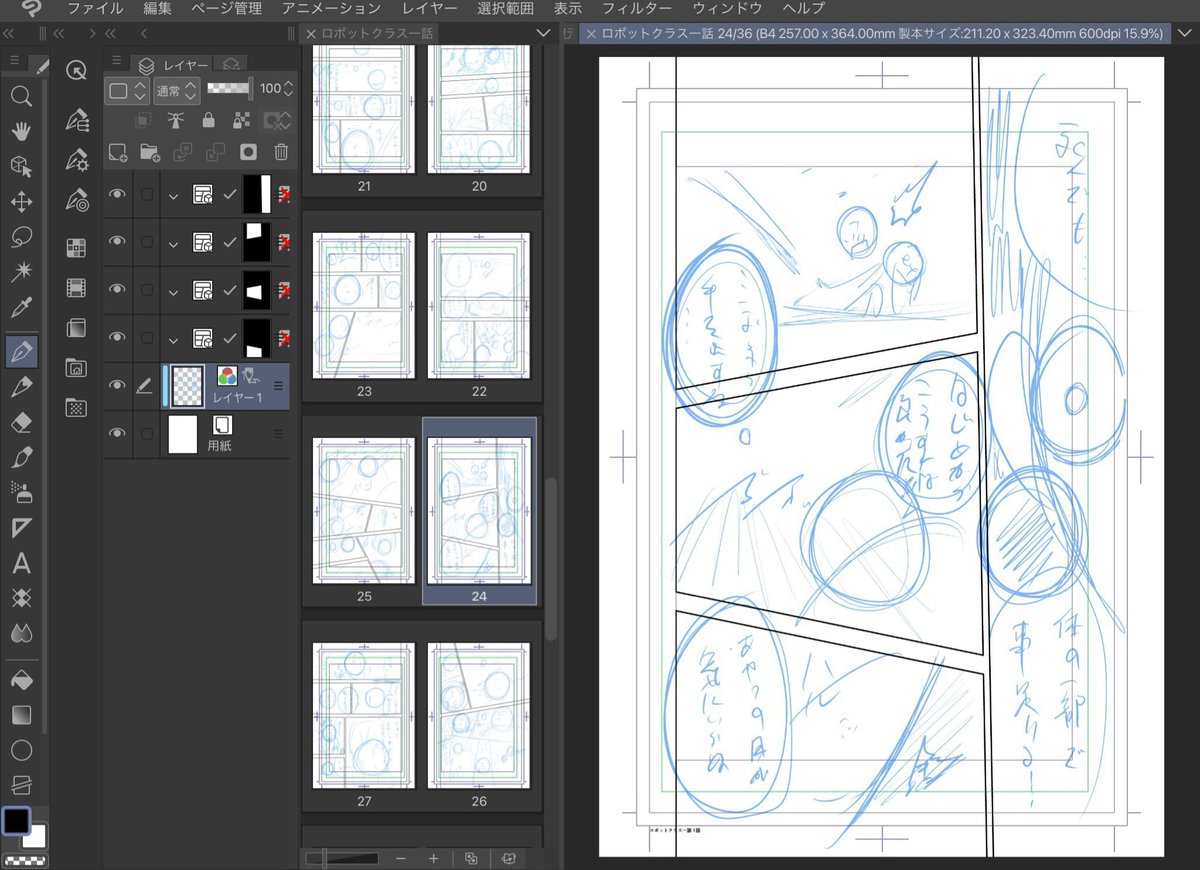1200x870 pixels.
Task: Toggle reference layer lighthouse icon
Action: [175, 120]
